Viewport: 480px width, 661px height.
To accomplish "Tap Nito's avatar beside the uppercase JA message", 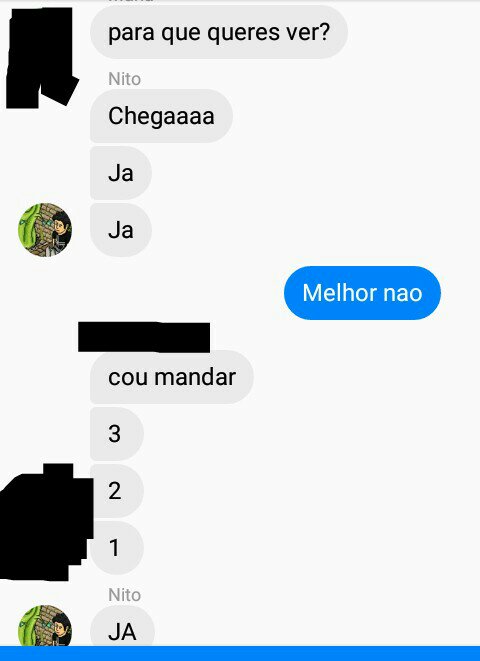I will (x=45, y=626).
